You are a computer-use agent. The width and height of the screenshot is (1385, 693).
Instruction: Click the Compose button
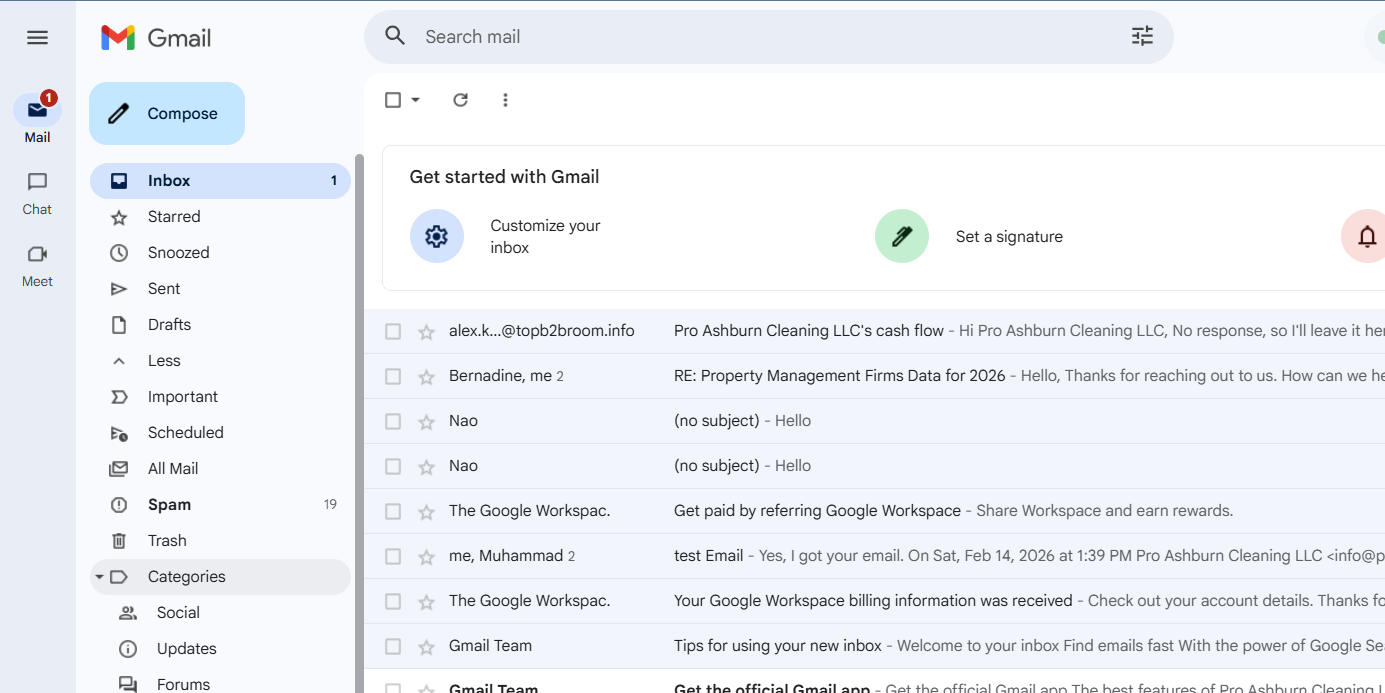(167, 114)
